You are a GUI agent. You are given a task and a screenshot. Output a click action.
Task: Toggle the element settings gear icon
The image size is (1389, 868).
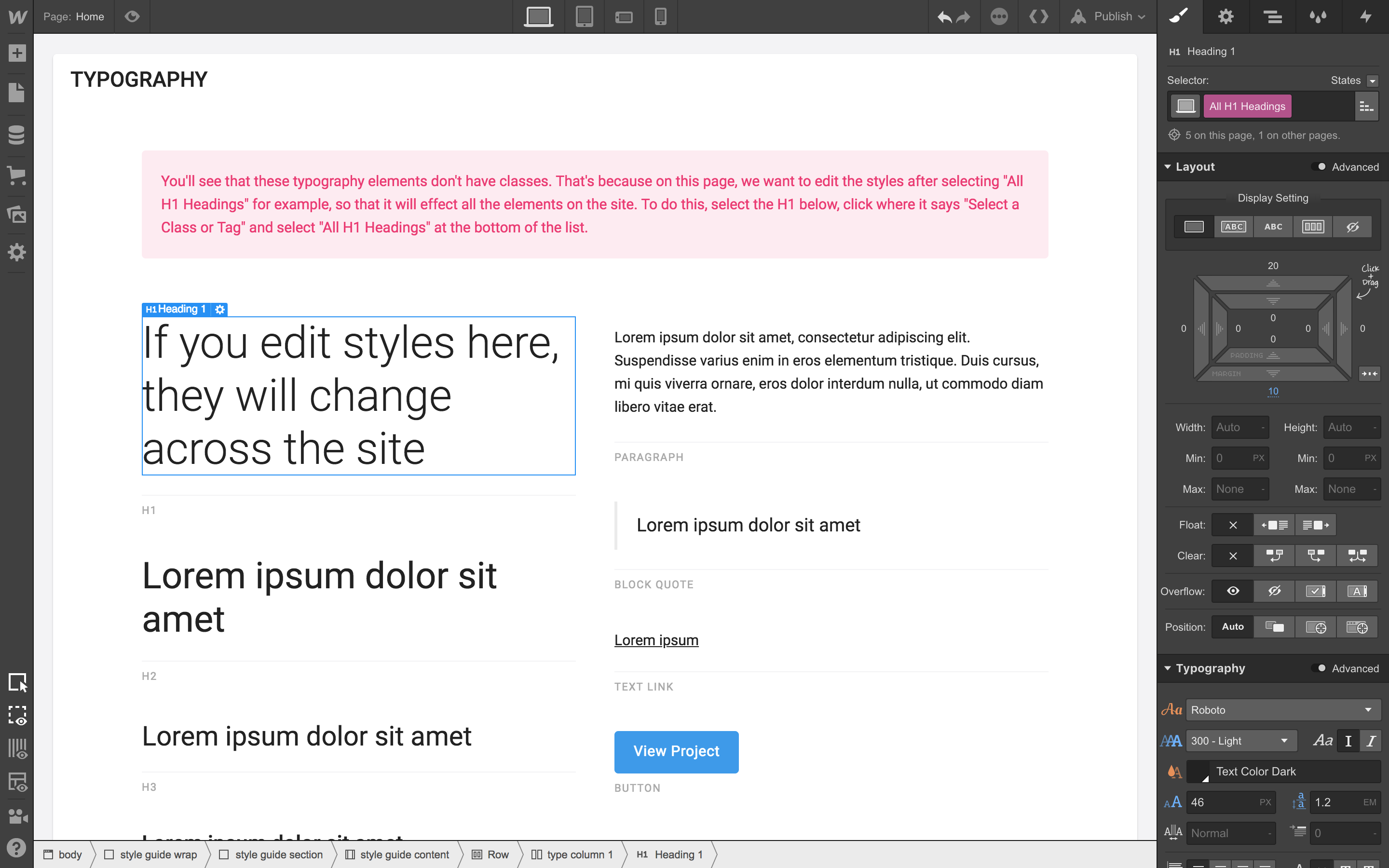click(219, 309)
